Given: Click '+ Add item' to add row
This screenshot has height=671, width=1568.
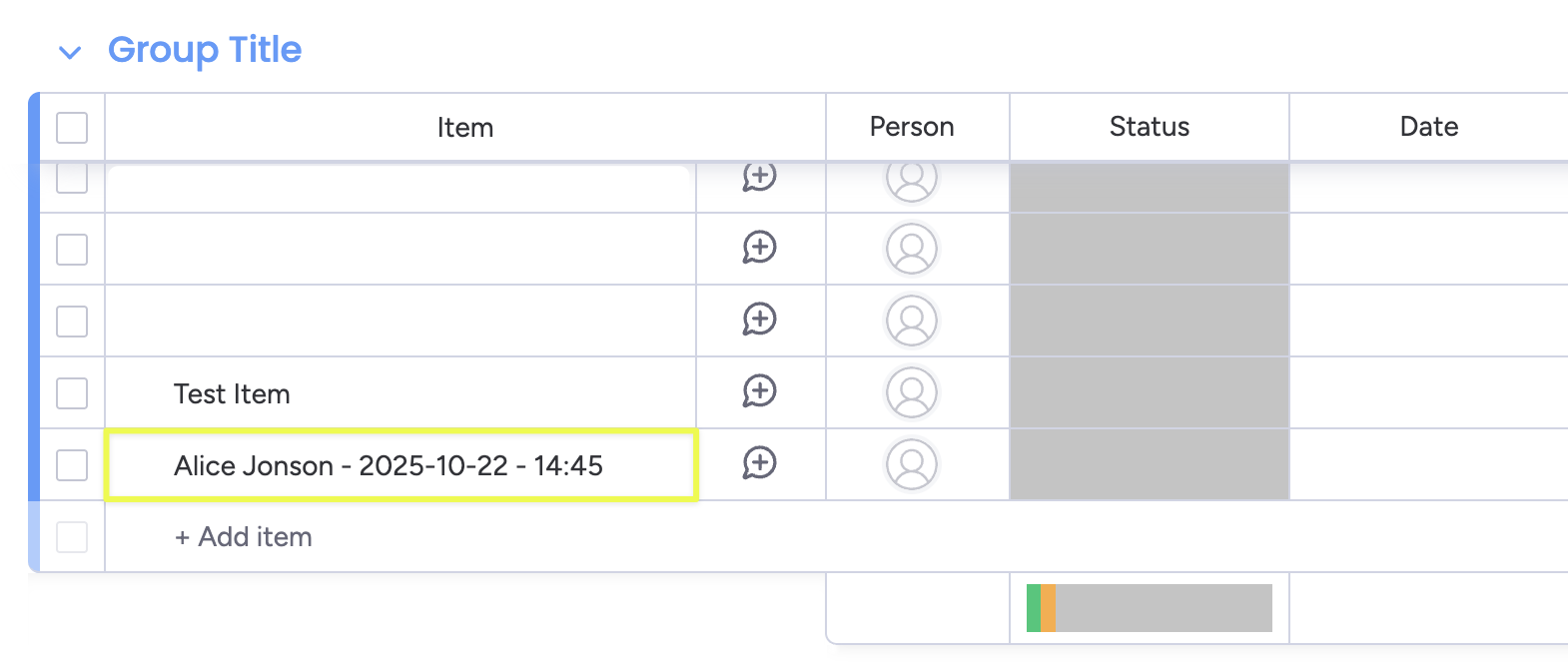Looking at the screenshot, I should [244, 537].
